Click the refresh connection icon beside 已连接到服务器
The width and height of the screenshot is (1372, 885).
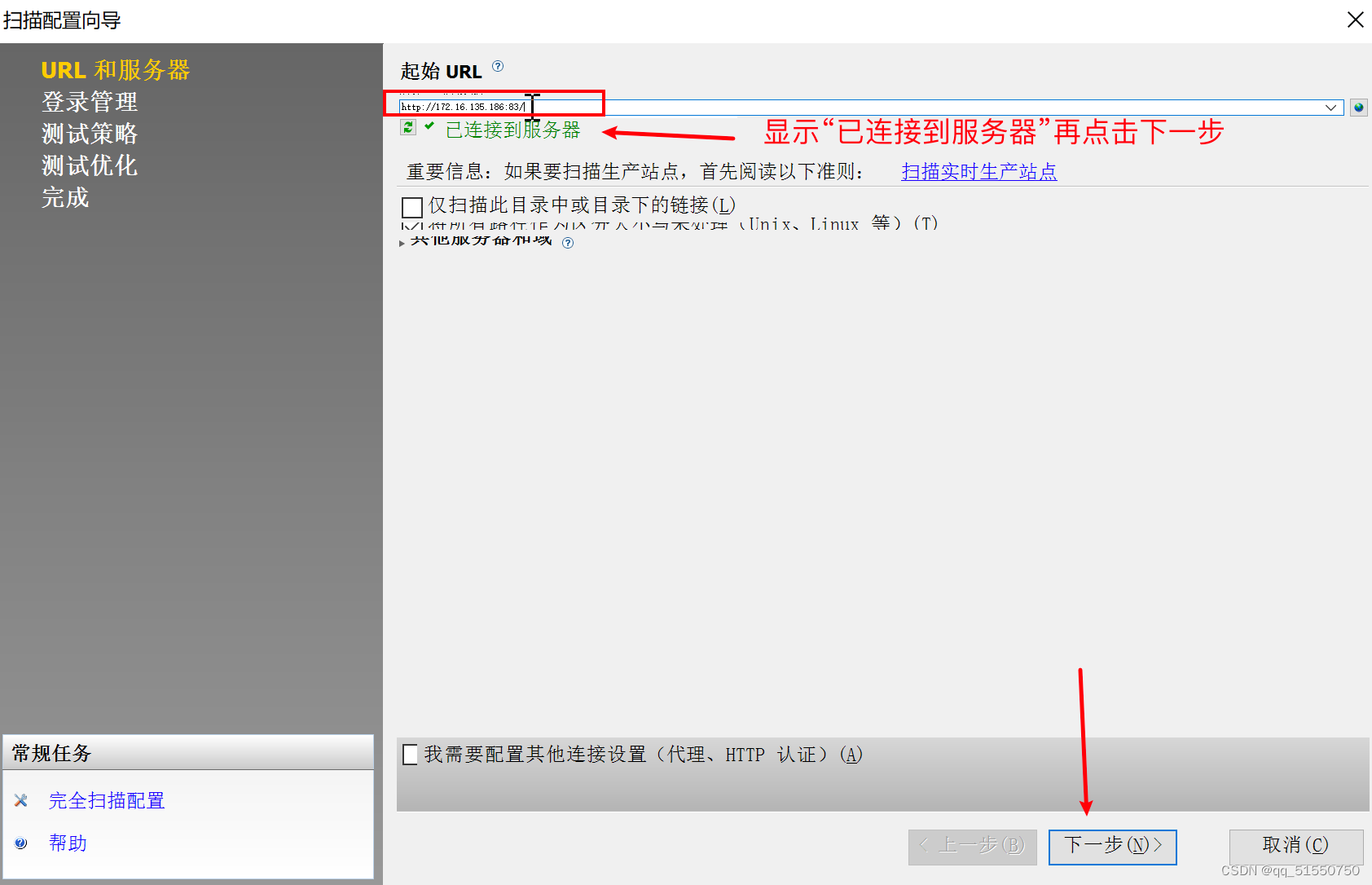(408, 127)
